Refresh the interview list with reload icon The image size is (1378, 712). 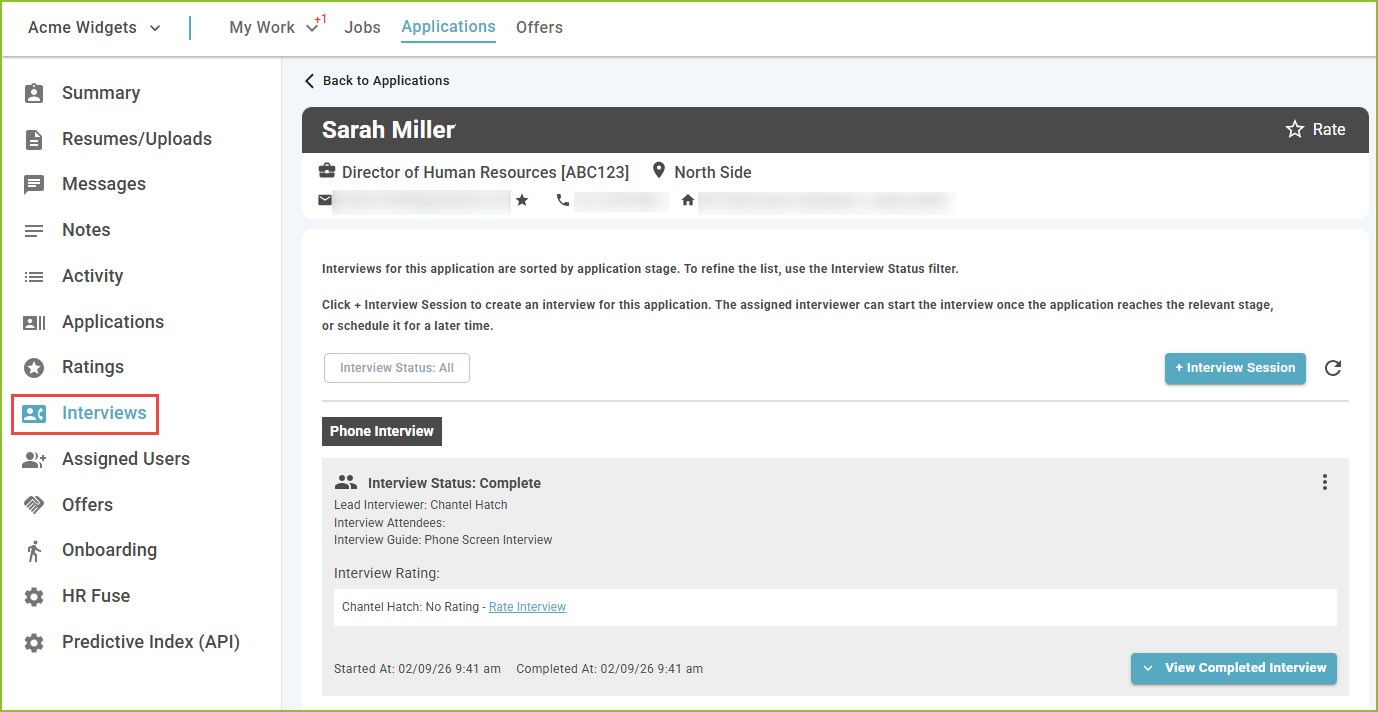(1332, 368)
